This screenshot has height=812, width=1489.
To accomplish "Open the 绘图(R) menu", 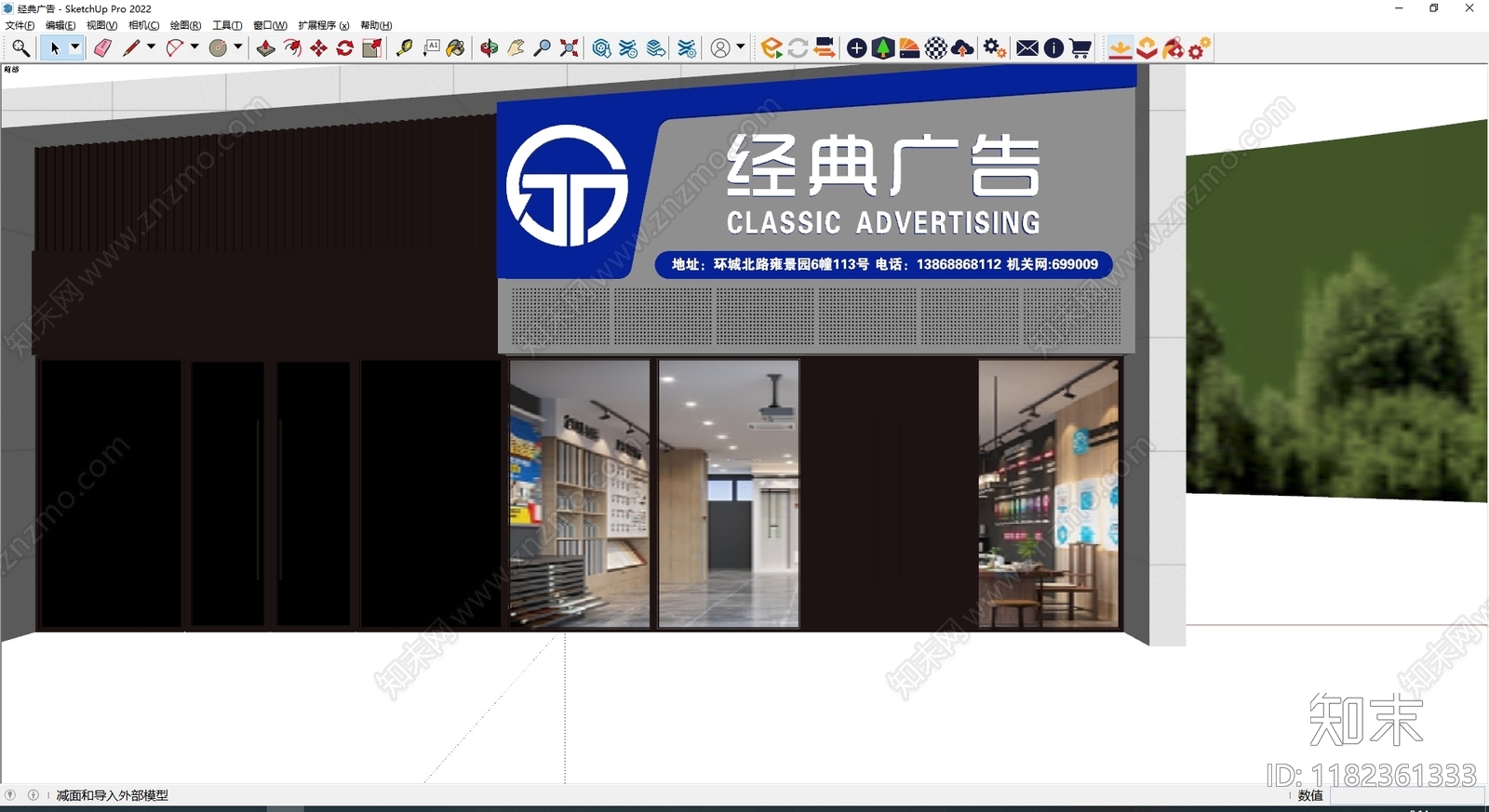I will click(185, 25).
